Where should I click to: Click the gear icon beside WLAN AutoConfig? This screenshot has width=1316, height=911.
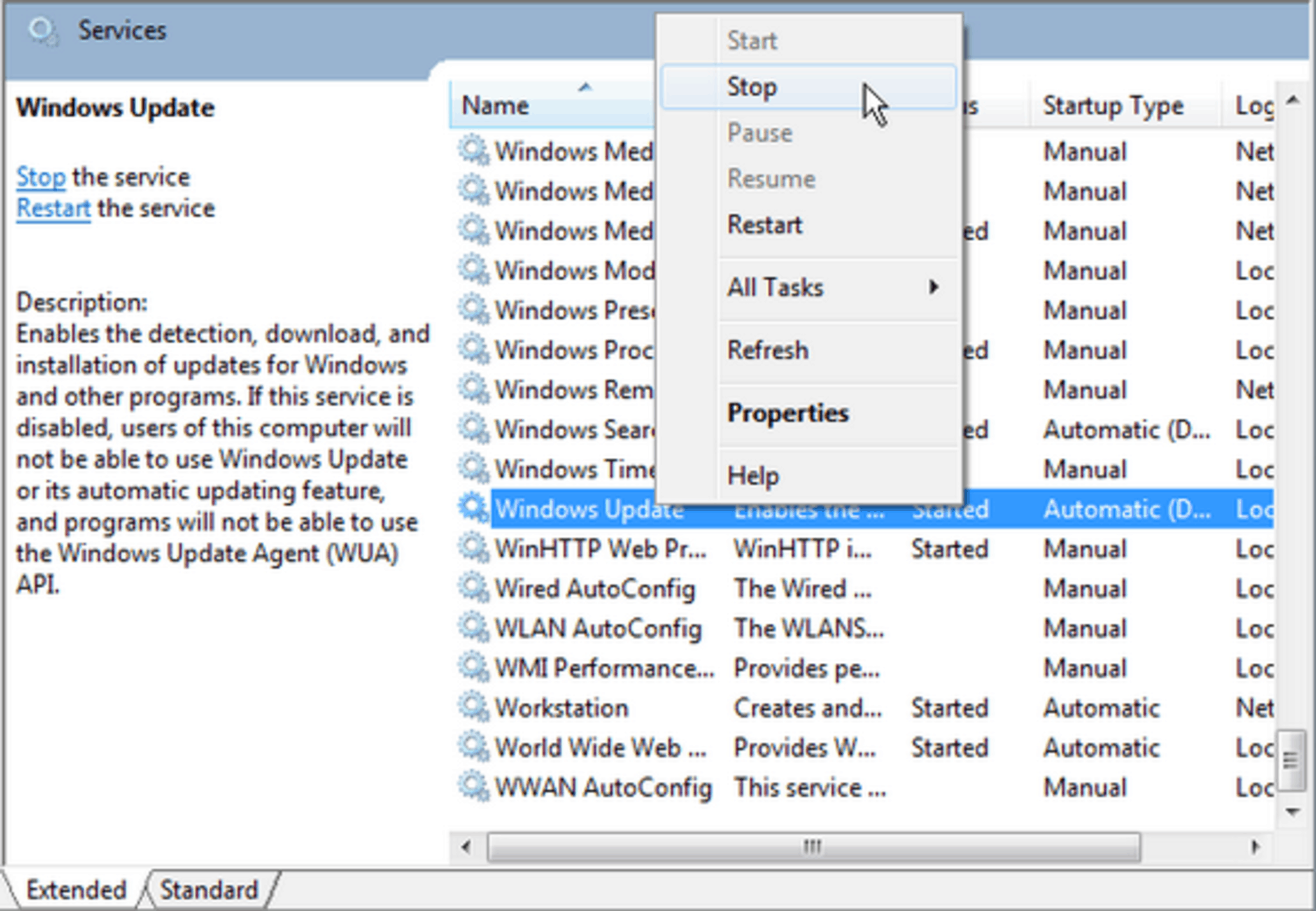click(474, 628)
